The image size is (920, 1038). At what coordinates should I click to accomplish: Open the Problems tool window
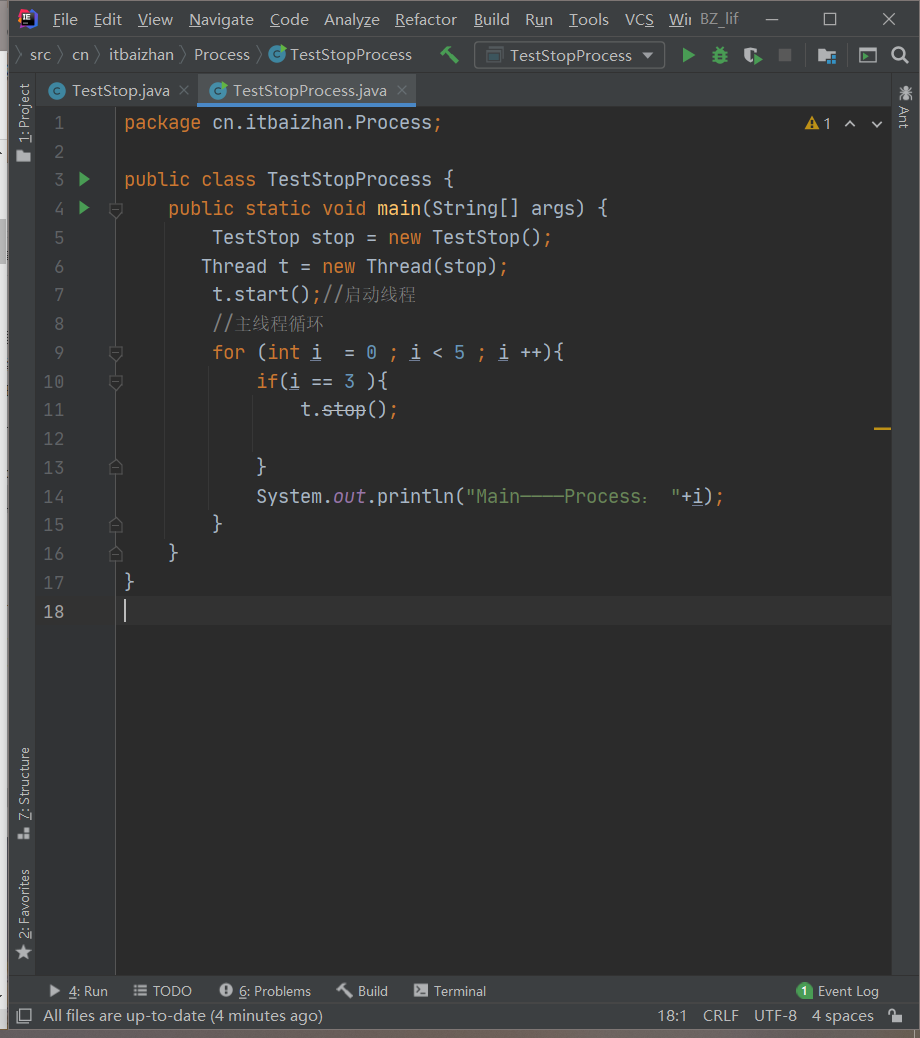pyautogui.click(x=265, y=991)
